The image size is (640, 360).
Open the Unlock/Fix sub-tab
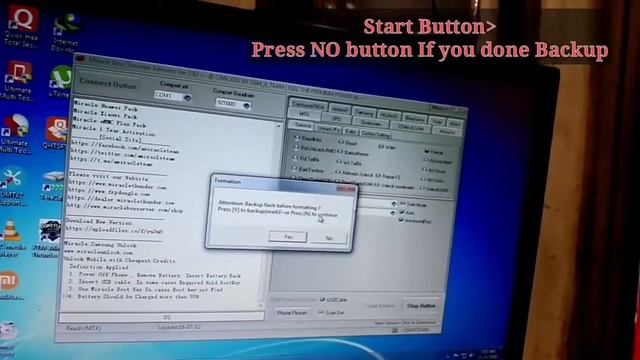point(328,129)
